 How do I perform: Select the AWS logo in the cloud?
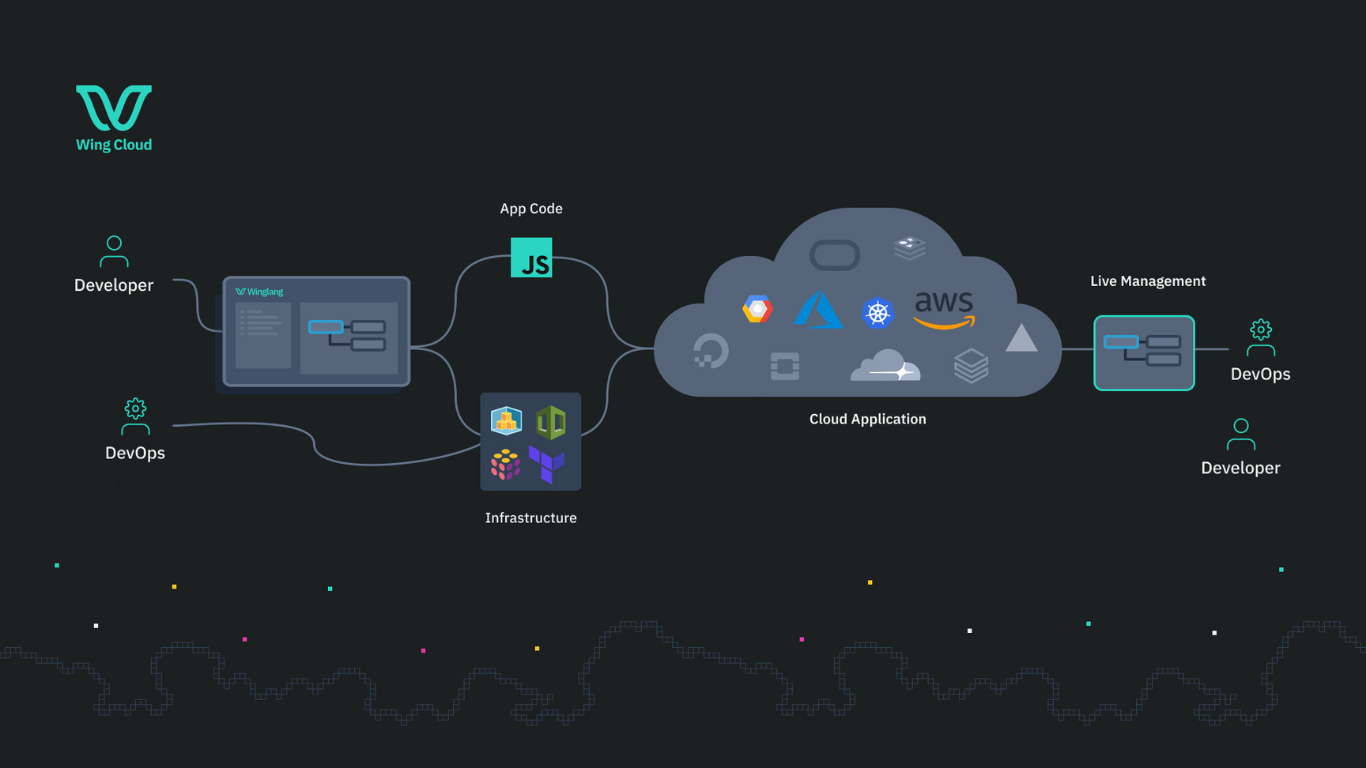tap(943, 309)
